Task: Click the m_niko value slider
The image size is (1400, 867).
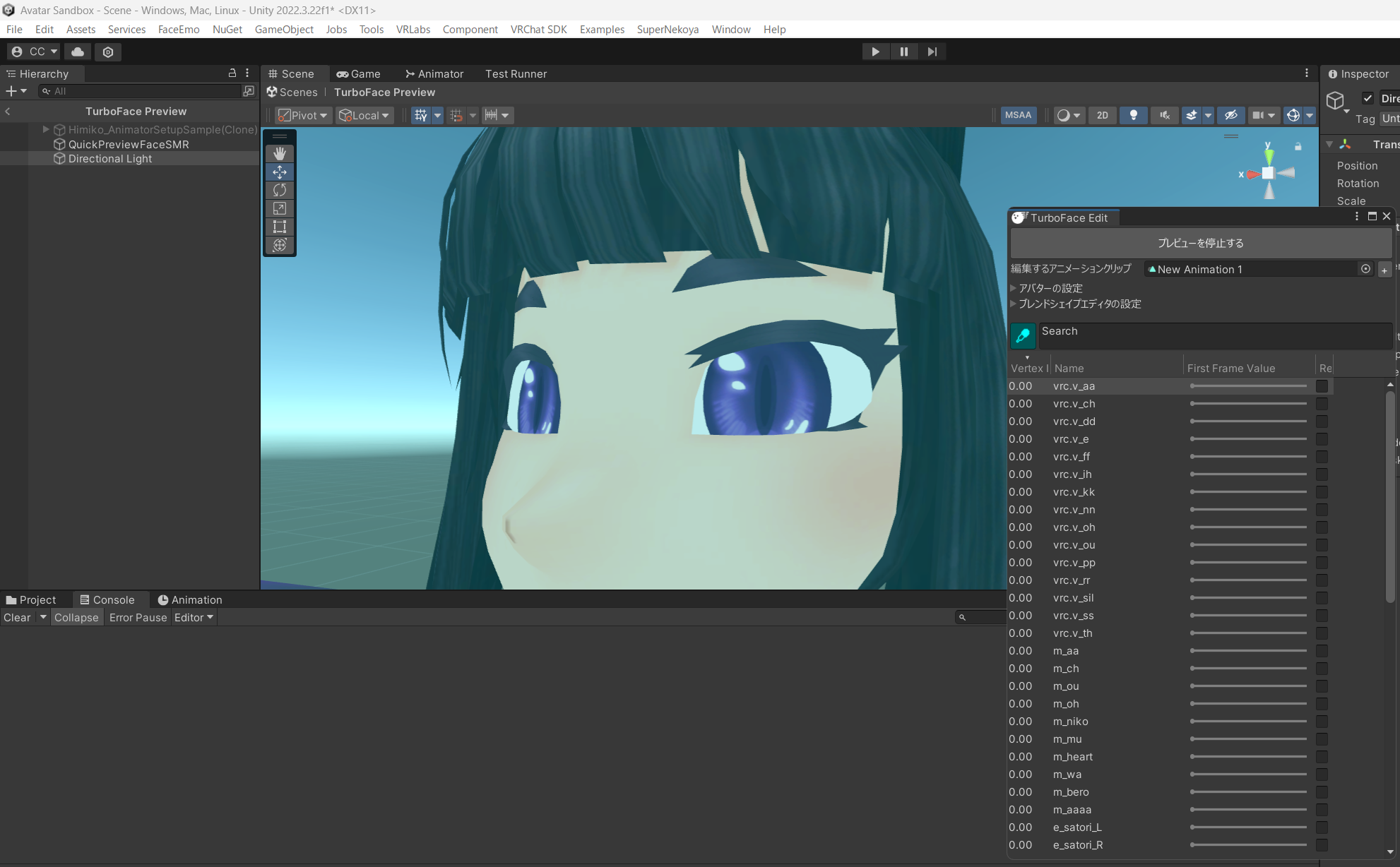Action: point(1248,722)
